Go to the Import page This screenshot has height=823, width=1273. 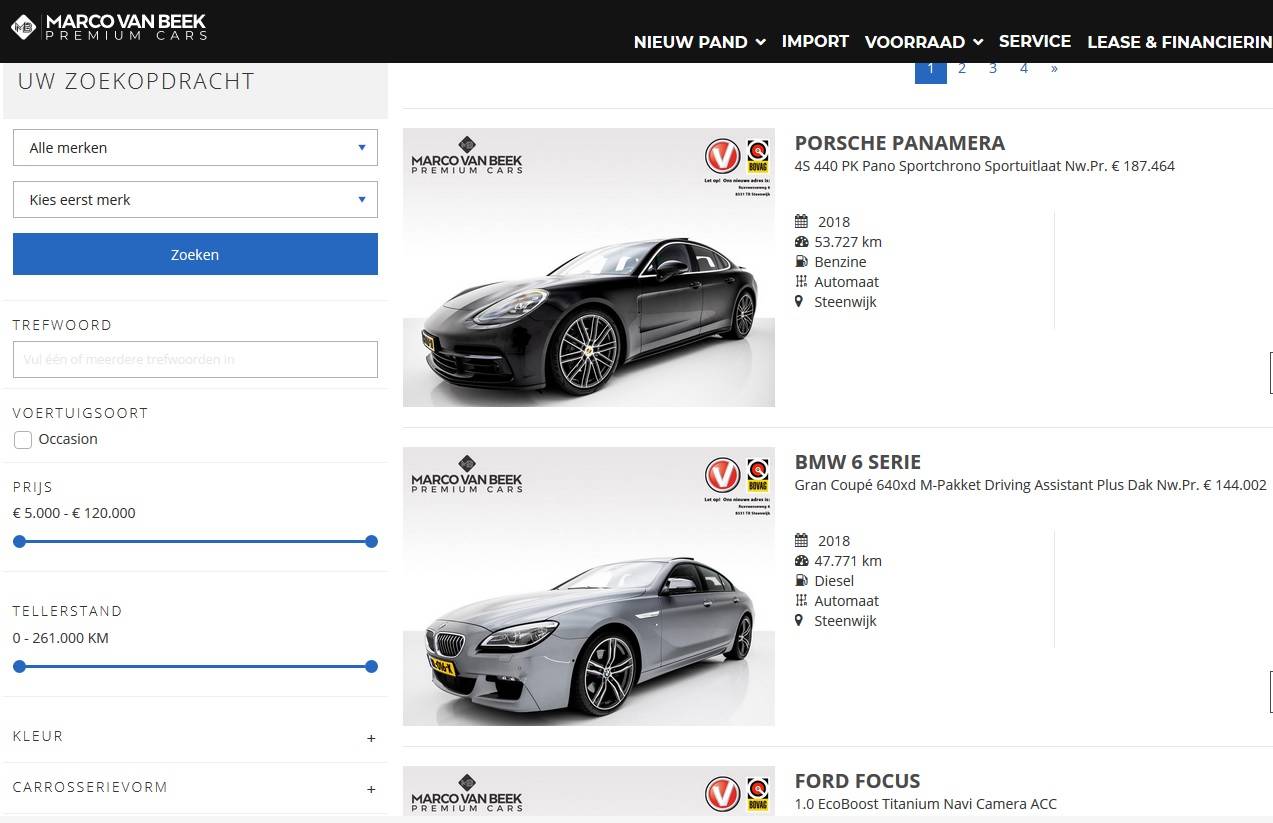tap(815, 41)
